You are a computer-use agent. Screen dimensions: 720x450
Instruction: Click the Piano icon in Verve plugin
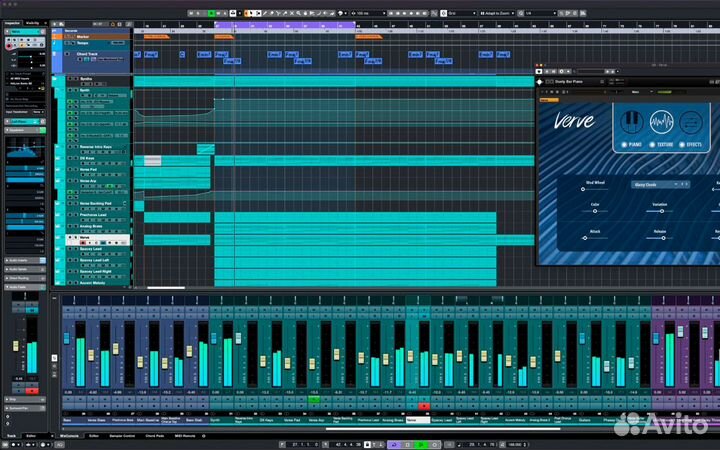tap(631, 122)
